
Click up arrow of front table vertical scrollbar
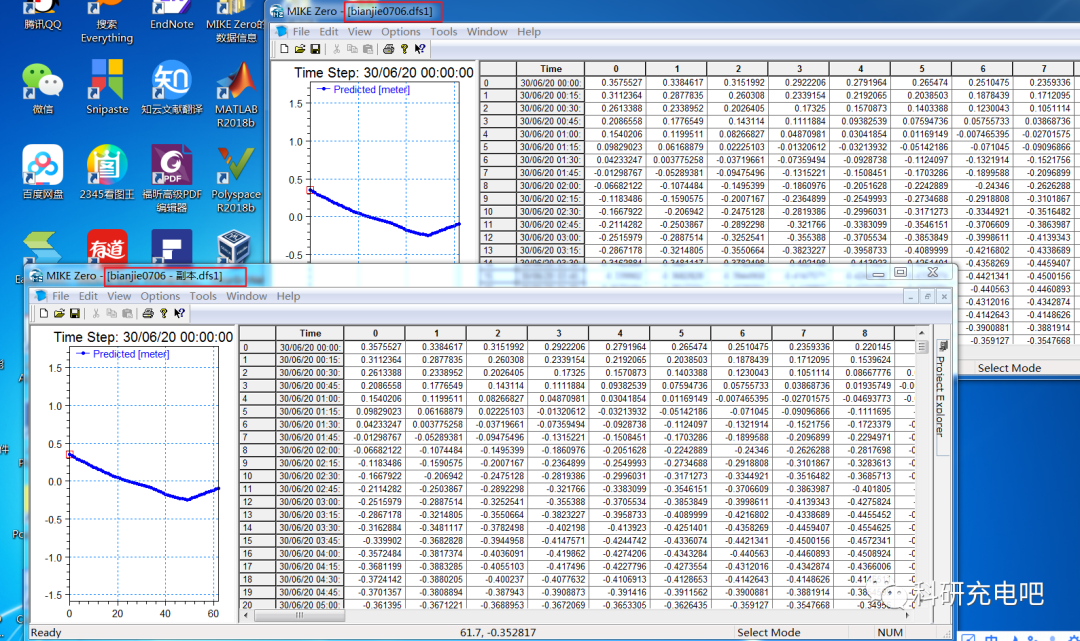coord(922,333)
